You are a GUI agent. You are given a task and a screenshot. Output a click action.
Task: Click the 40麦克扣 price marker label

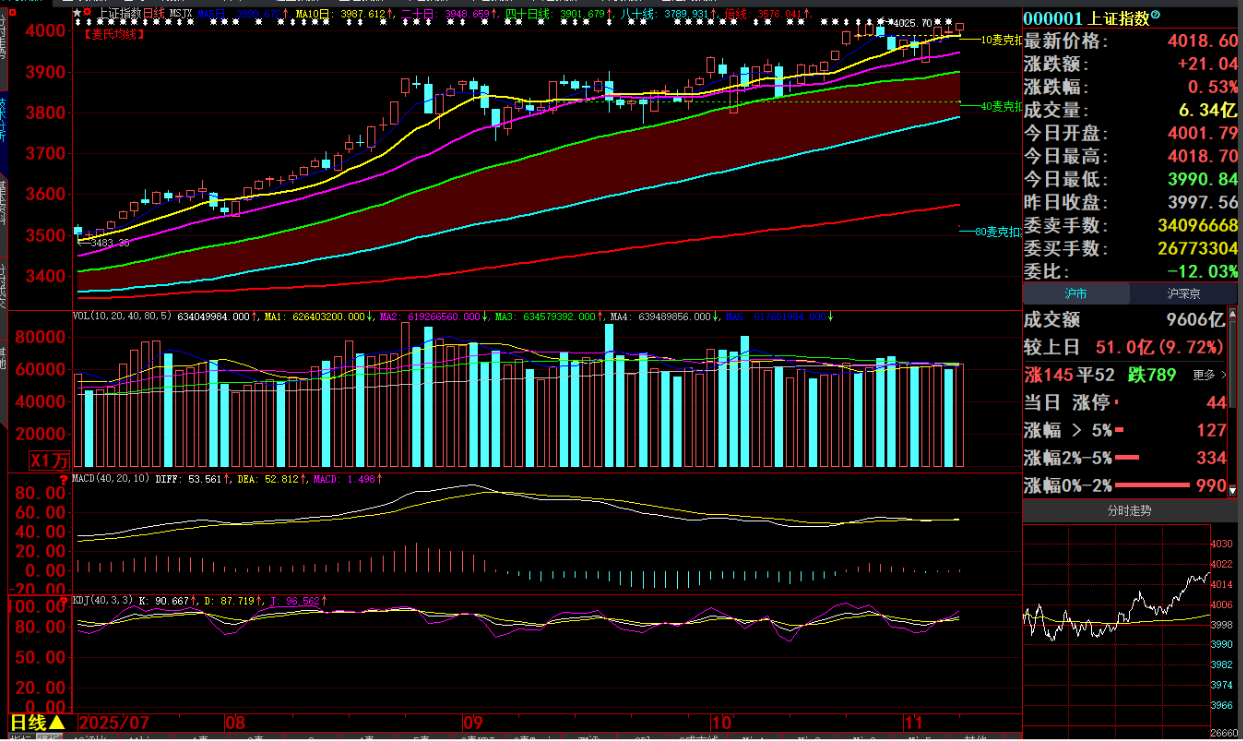click(x=1002, y=106)
